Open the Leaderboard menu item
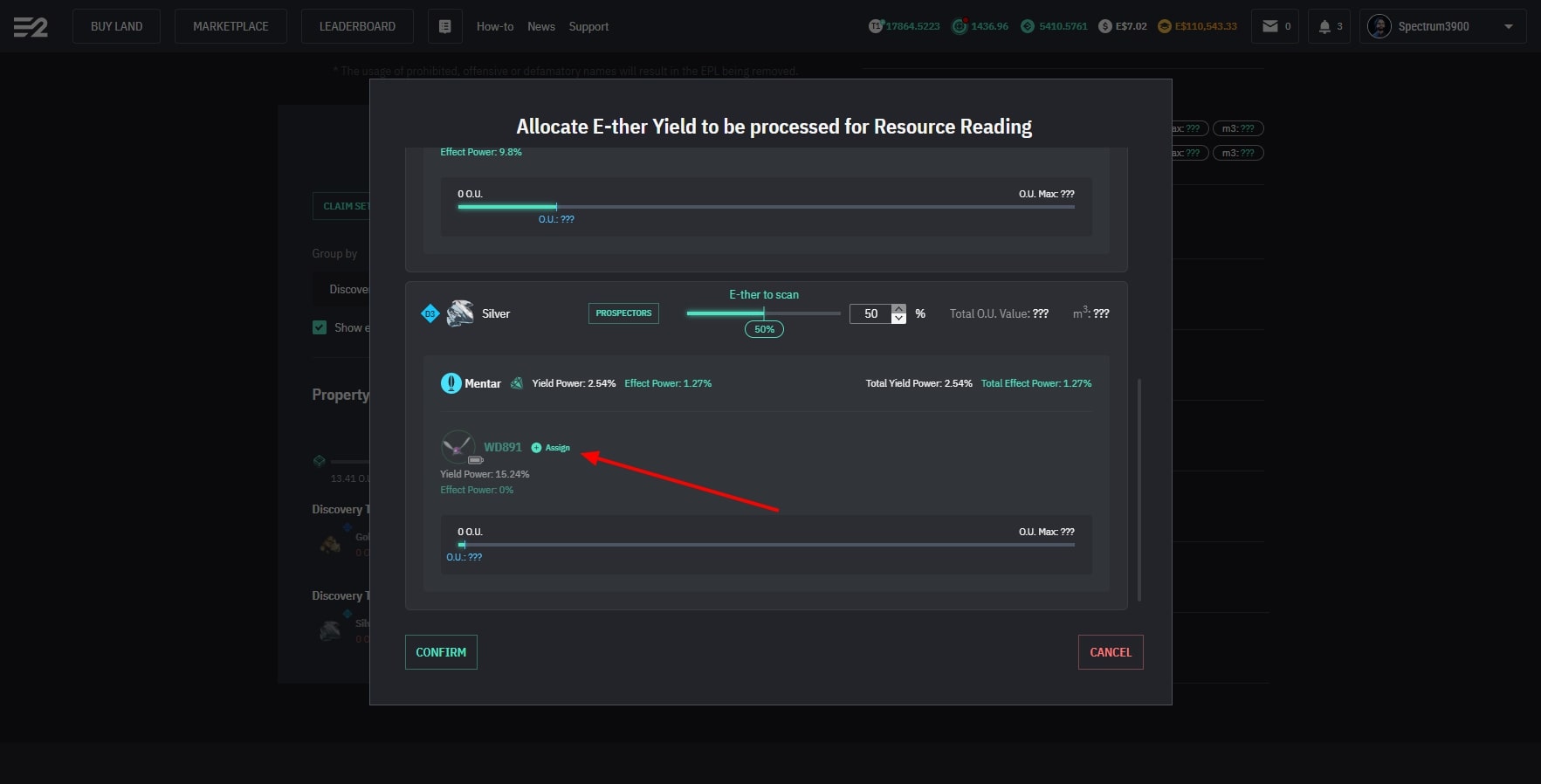Image resolution: width=1541 pixels, height=784 pixels. pyautogui.click(x=357, y=26)
